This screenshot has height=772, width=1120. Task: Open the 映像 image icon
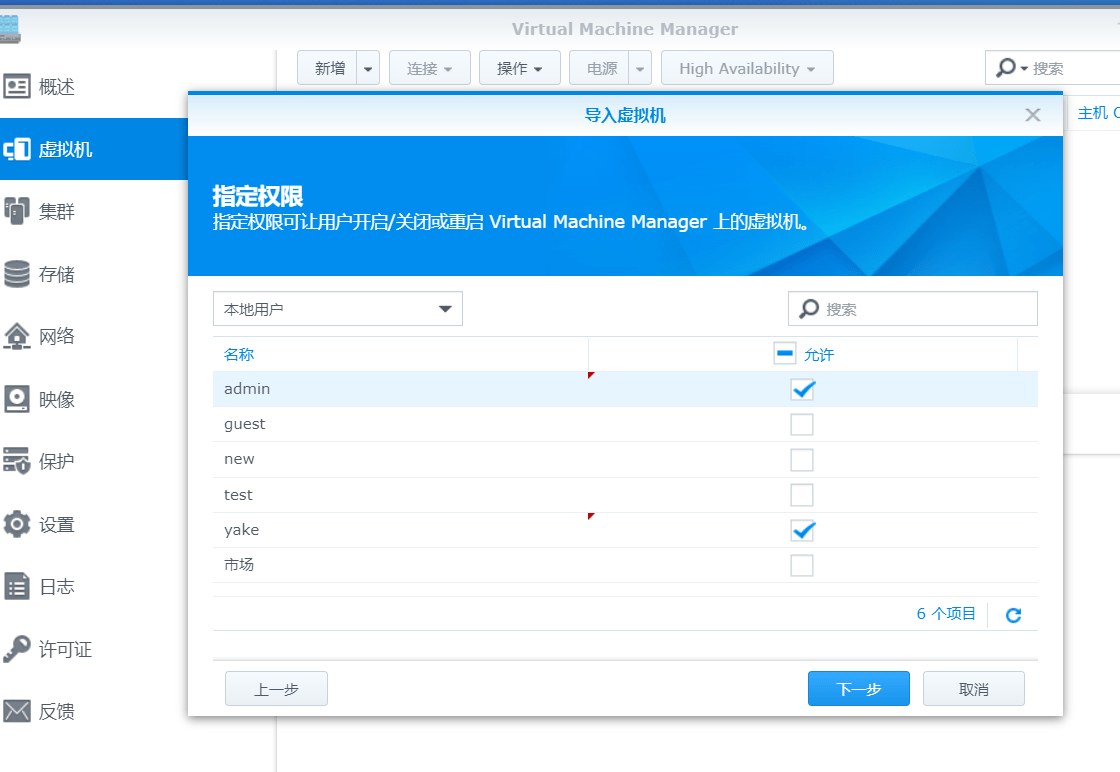coord(17,399)
